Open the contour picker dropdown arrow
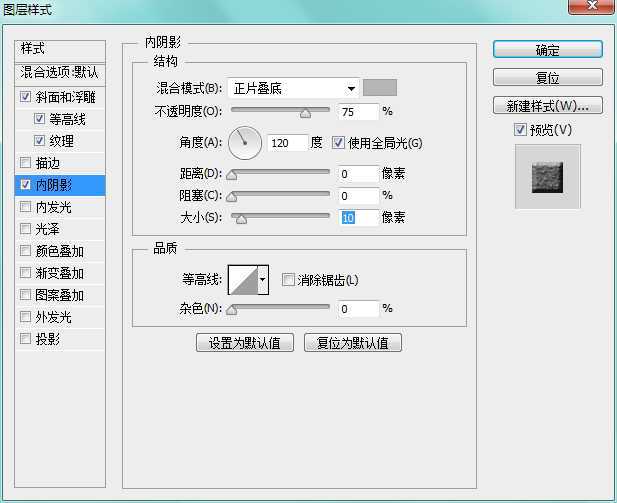617x503 pixels. tap(264, 280)
